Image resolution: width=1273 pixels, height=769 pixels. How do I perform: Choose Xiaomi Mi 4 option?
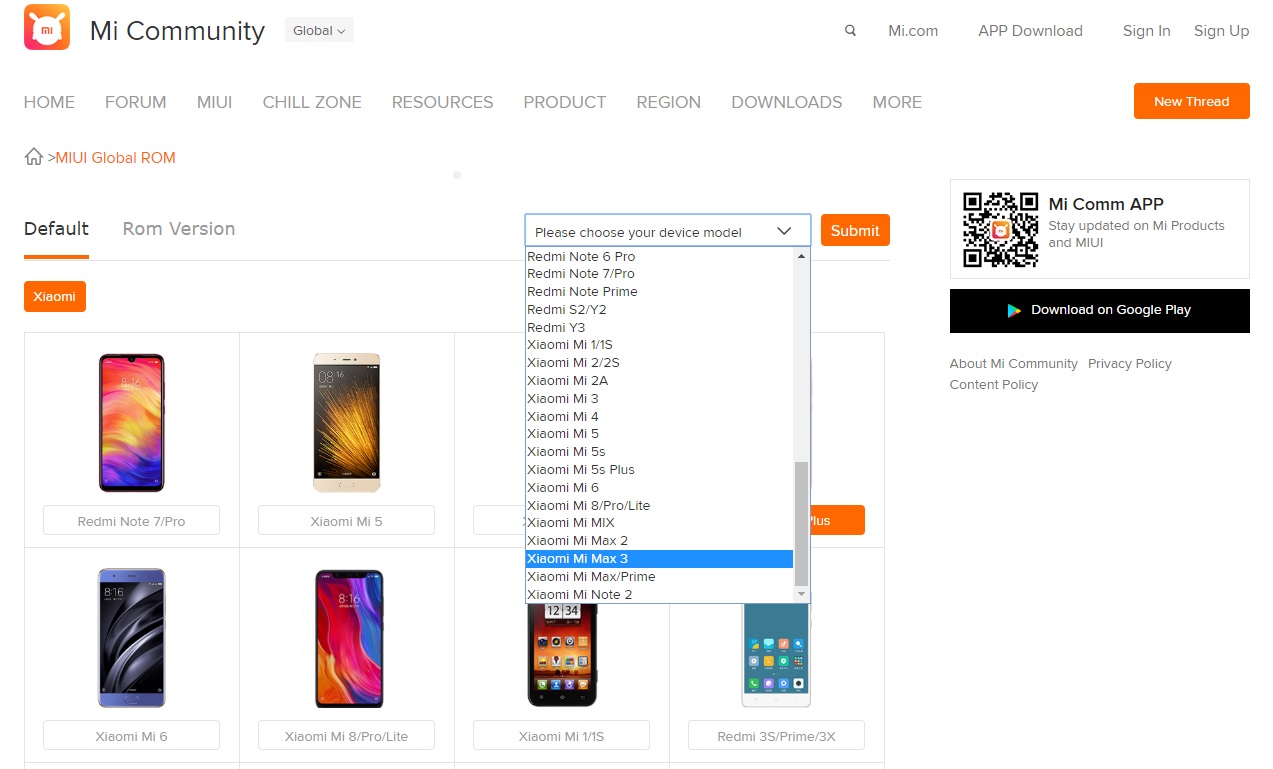click(x=659, y=416)
